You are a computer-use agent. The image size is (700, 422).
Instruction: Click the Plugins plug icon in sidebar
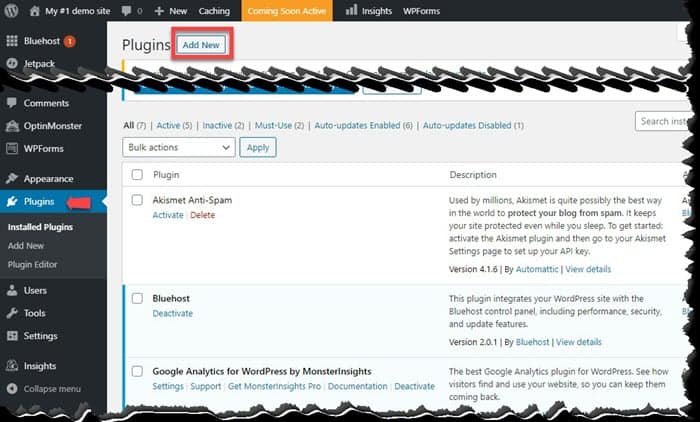coord(12,201)
